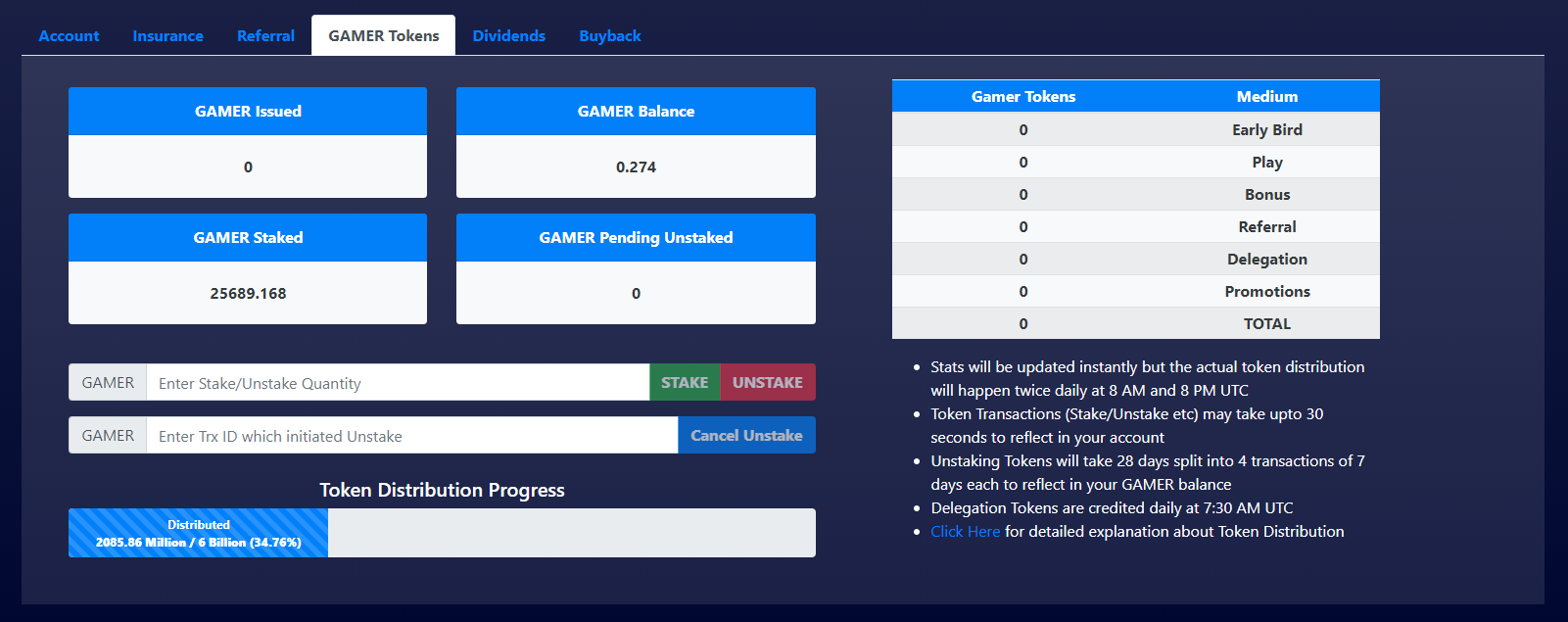
Task: Click the Medium column header
Action: 1266,97
